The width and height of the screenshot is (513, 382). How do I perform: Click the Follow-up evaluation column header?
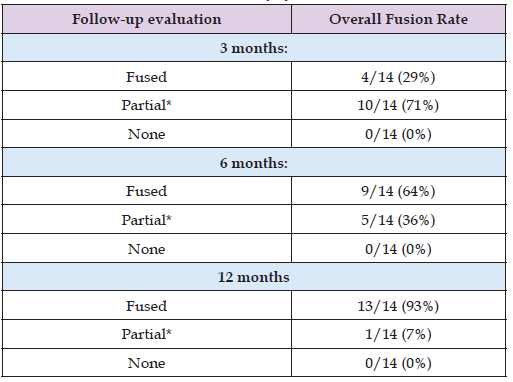[x=147, y=19]
